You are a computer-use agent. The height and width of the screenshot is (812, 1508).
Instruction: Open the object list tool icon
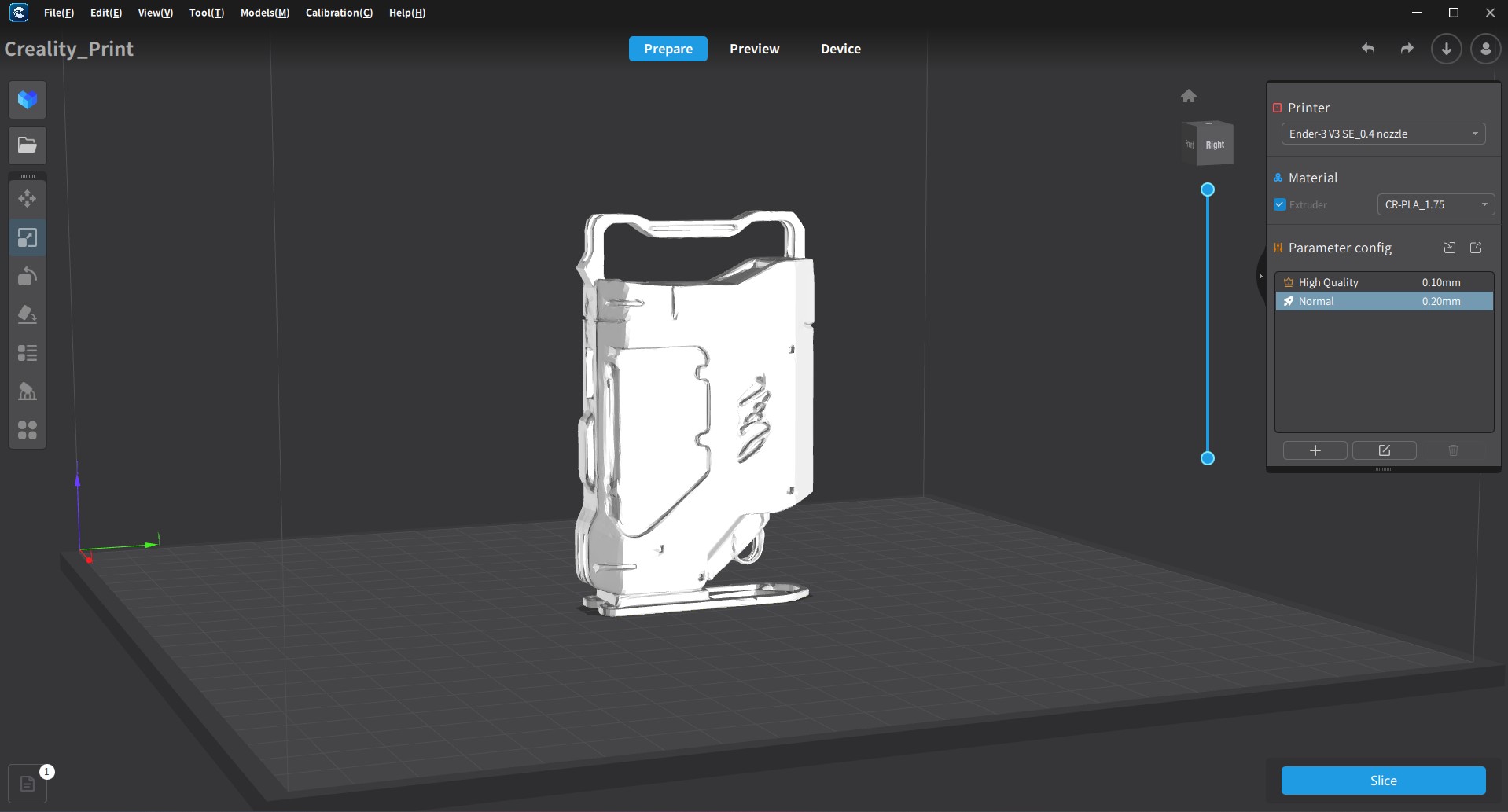[x=28, y=353]
